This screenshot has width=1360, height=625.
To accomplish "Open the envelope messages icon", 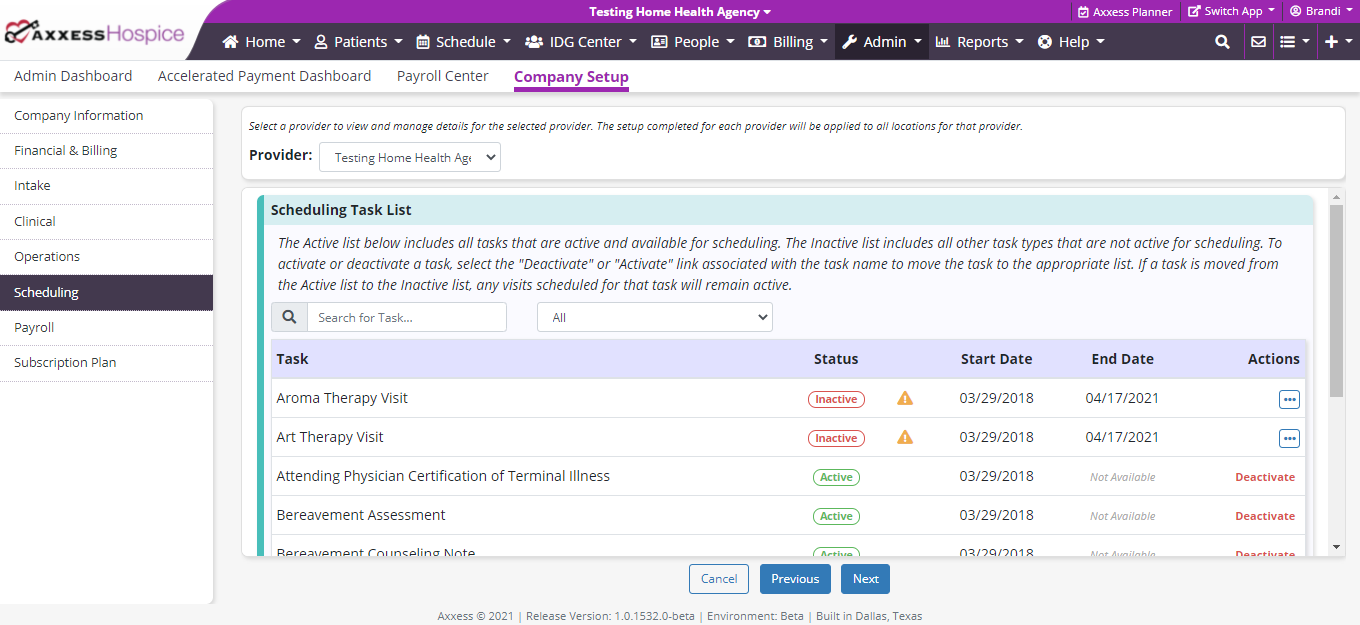I will [1258, 42].
